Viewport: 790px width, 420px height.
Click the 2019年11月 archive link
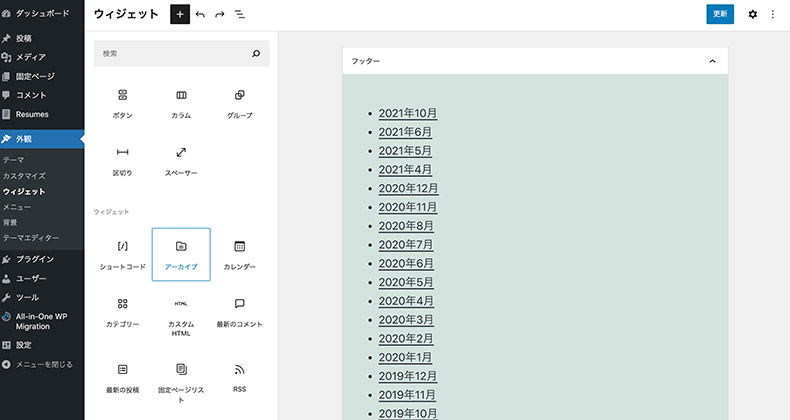click(x=407, y=395)
